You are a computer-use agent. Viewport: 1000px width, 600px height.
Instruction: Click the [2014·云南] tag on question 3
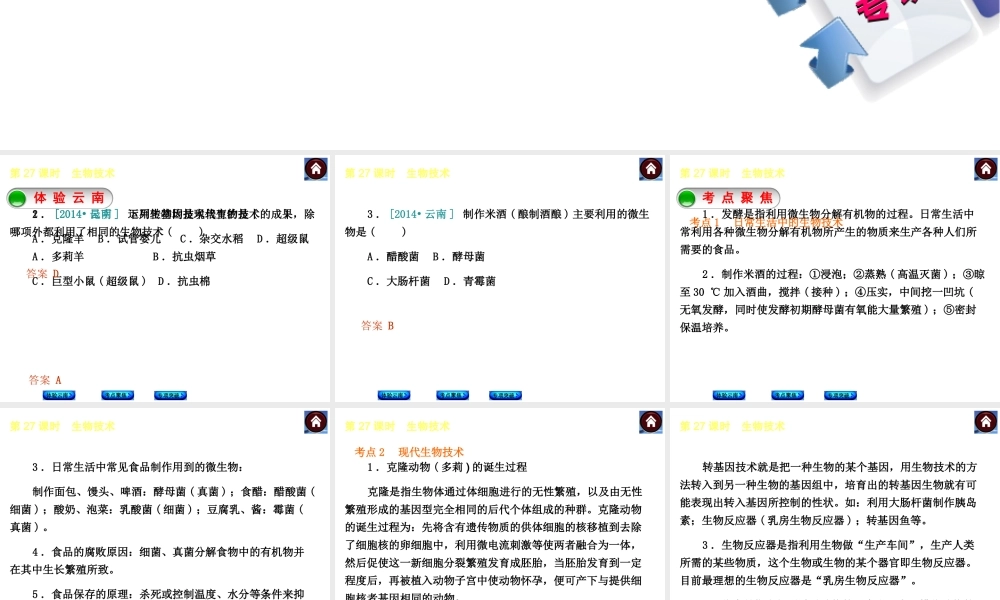coord(422,214)
